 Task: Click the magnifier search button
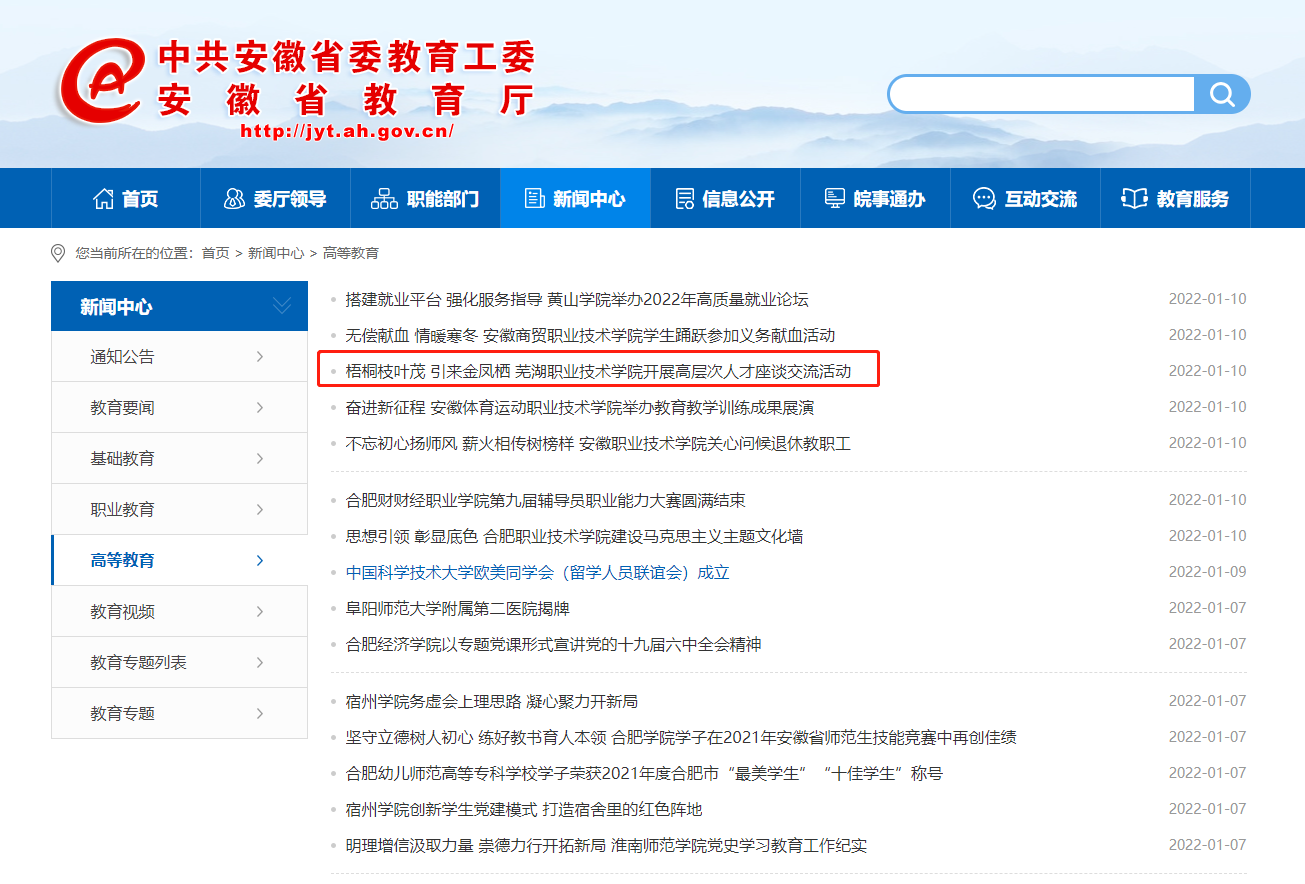click(1222, 94)
